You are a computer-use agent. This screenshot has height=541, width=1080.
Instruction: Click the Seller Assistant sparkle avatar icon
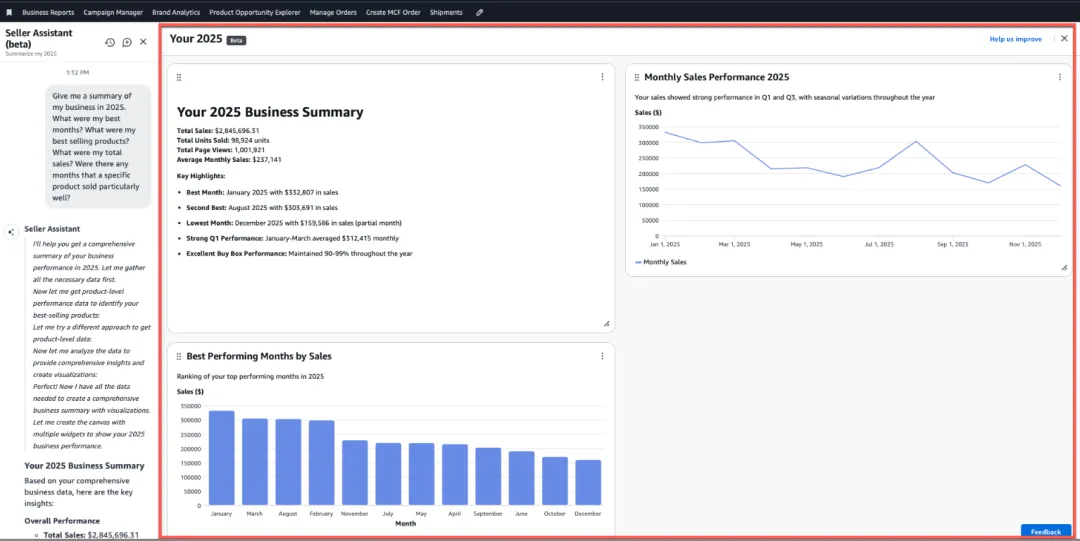[x=11, y=231]
